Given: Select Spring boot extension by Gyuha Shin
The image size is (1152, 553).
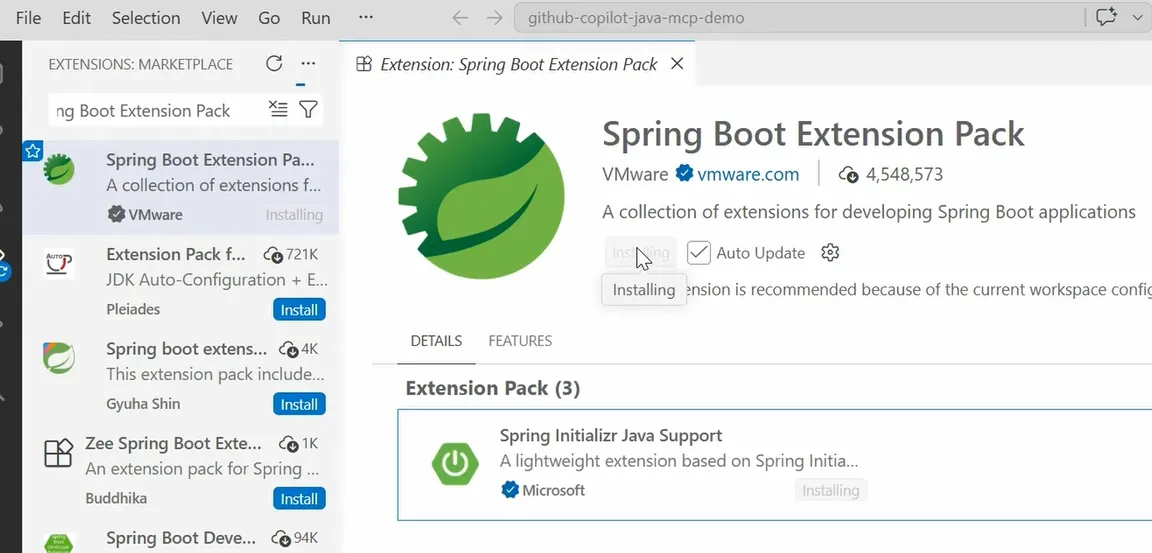Looking at the screenshot, I should [x=181, y=376].
